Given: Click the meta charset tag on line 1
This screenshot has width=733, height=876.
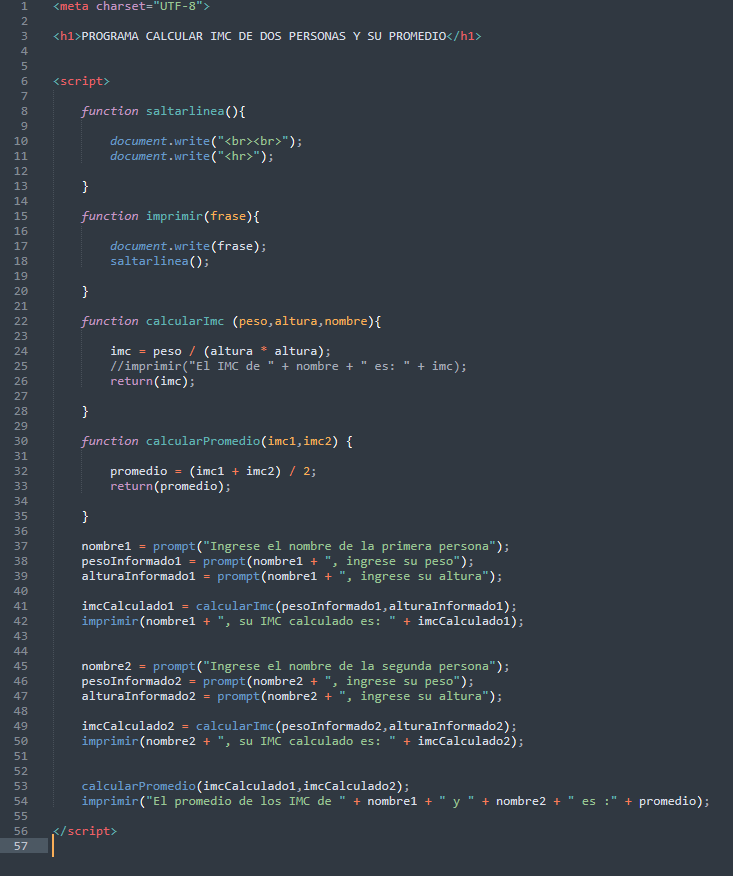Looking at the screenshot, I should point(131,6).
